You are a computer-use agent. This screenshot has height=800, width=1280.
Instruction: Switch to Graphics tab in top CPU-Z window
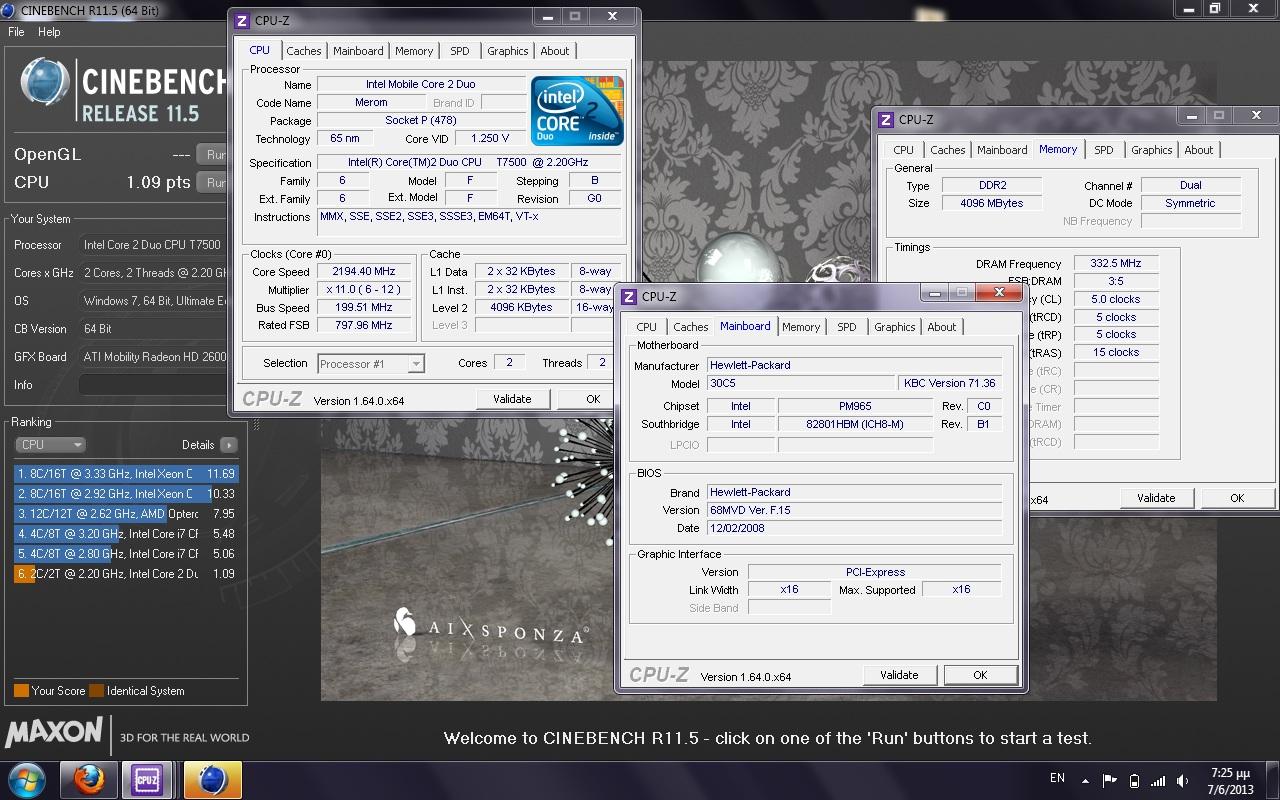[508, 51]
